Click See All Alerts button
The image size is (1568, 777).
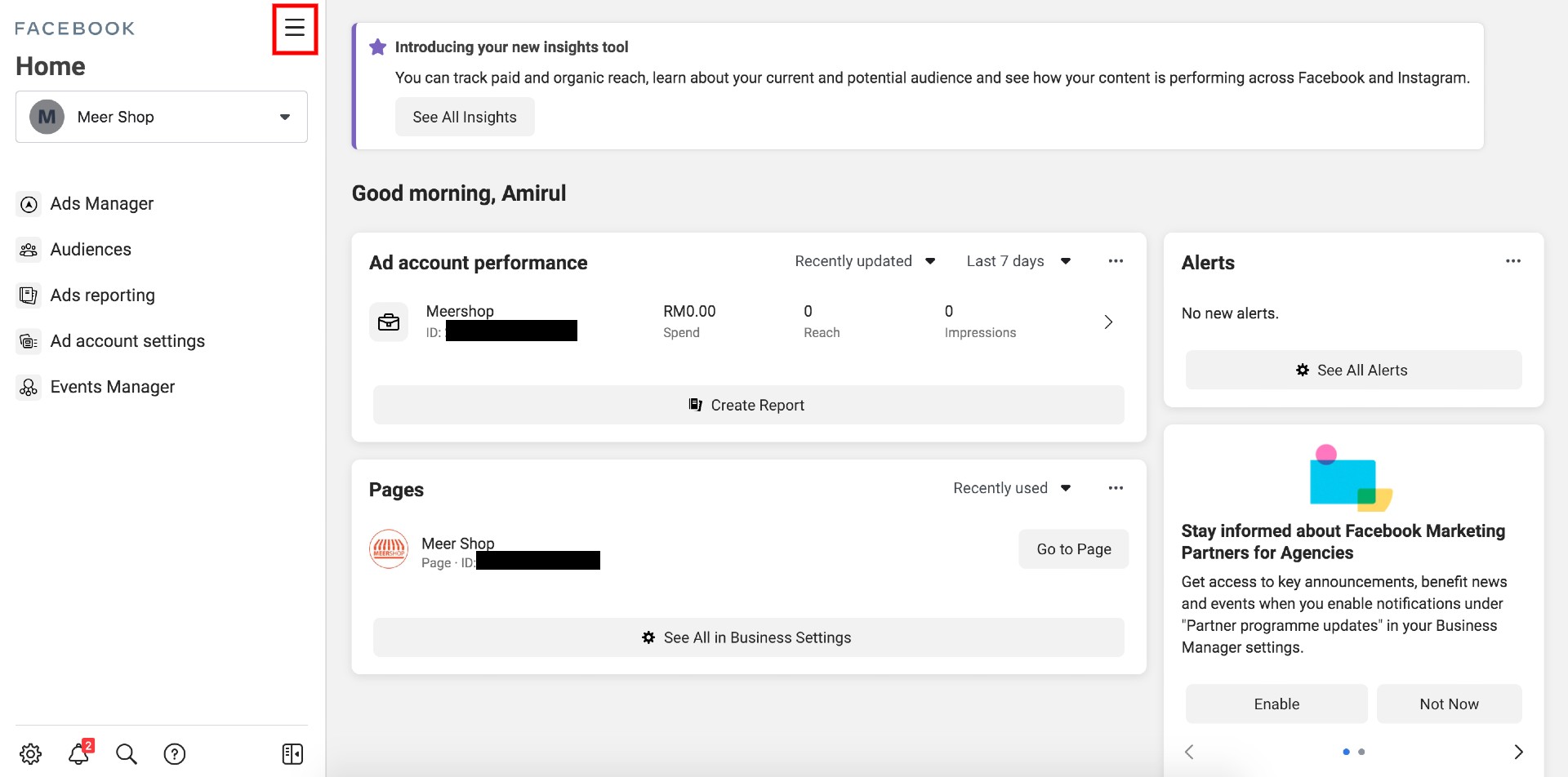pyautogui.click(x=1353, y=370)
